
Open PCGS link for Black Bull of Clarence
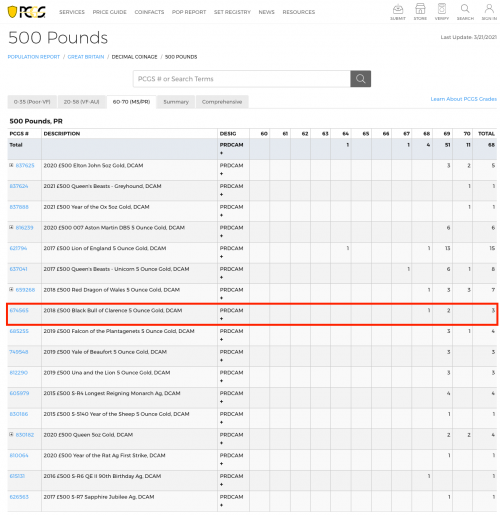(x=19, y=310)
